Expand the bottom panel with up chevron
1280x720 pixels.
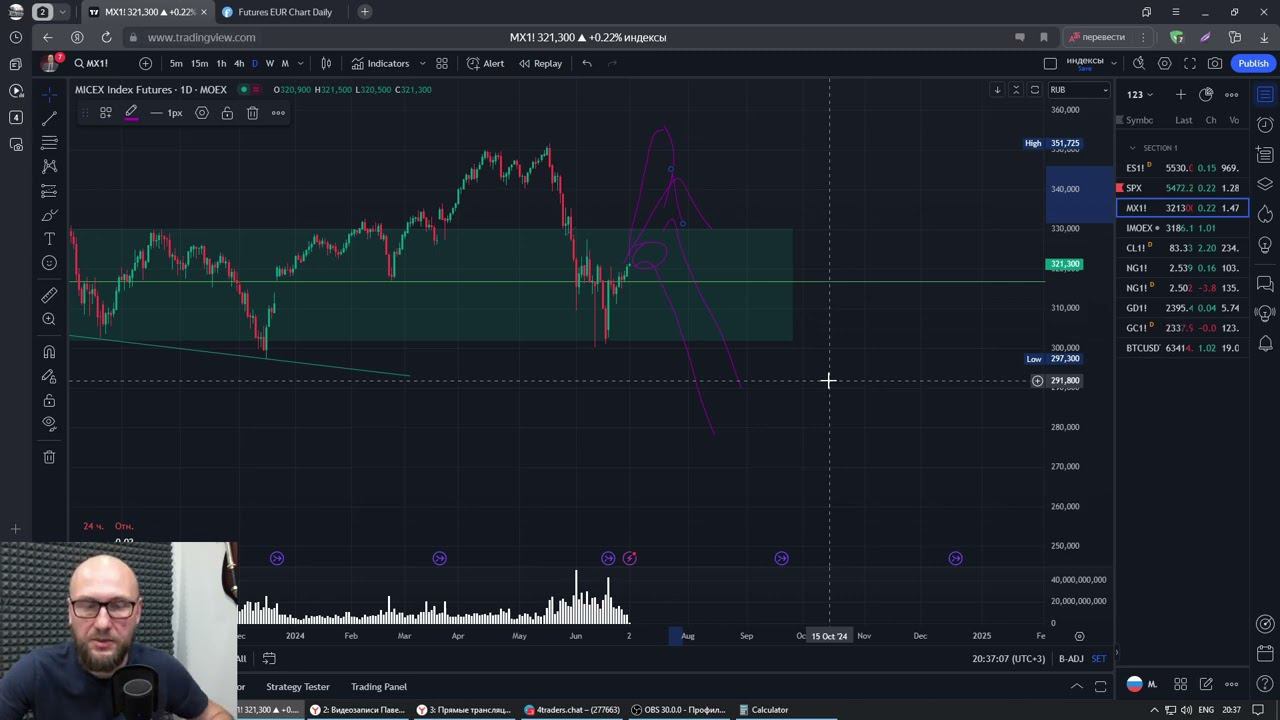pyautogui.click(x=1076, y=687)
